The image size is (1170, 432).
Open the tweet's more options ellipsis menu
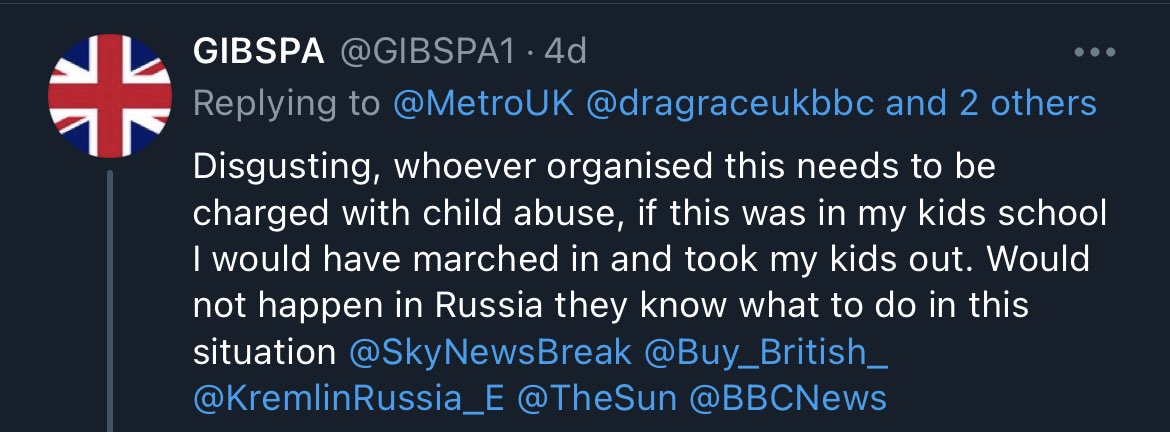(1094, 52)
